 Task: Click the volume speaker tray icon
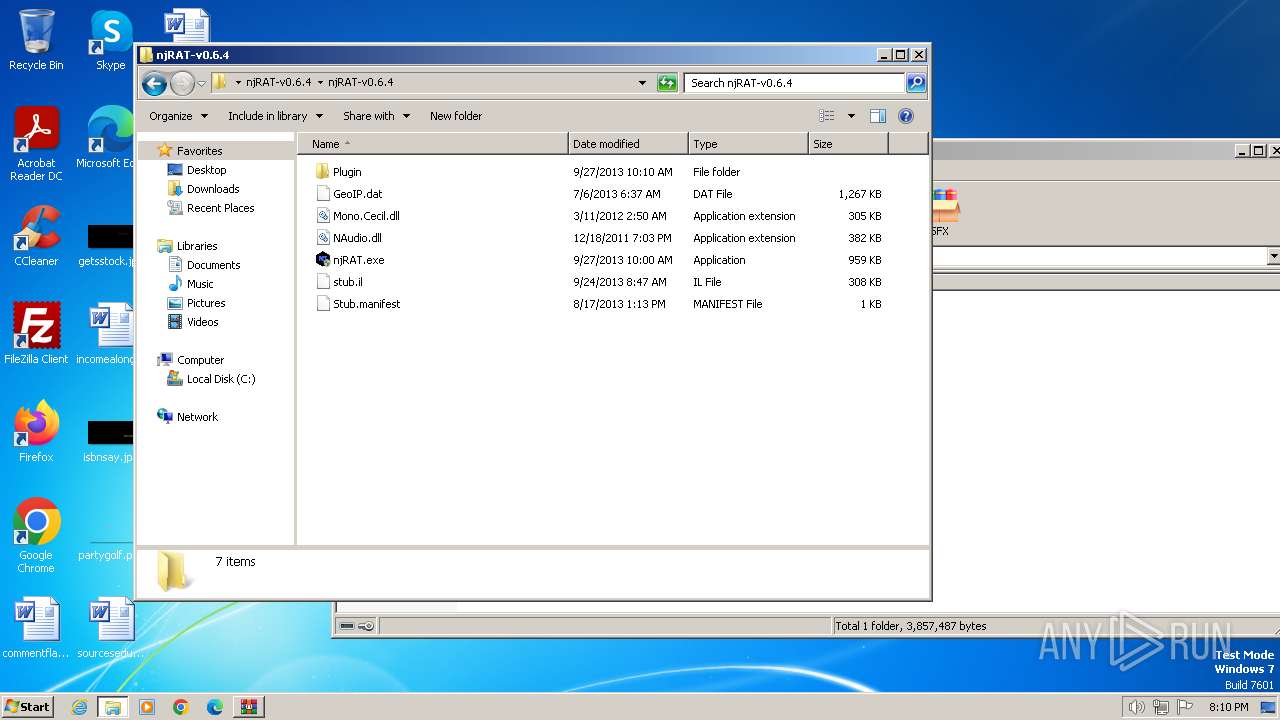pos(1137,707)
